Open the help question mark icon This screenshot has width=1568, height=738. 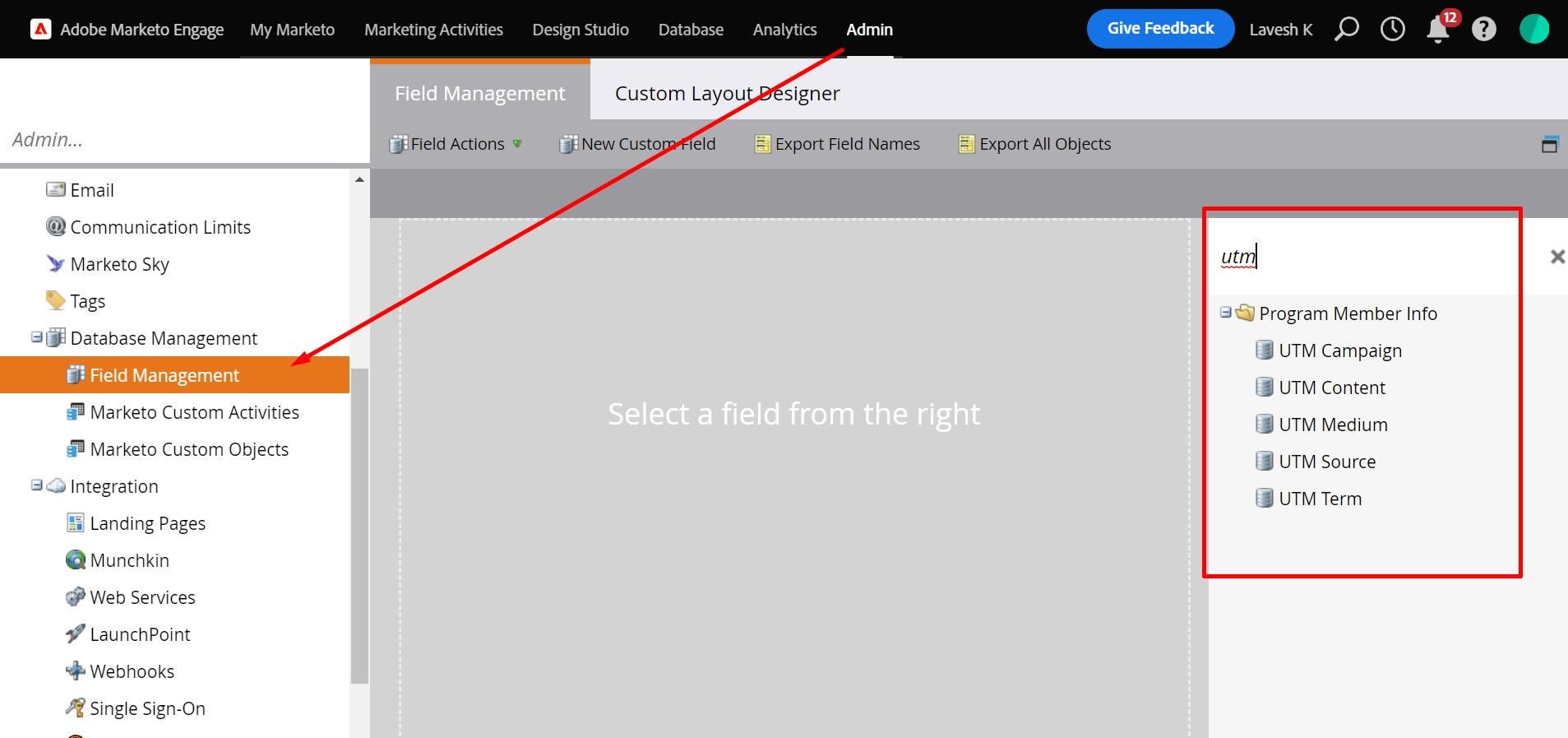[1483, 30]
